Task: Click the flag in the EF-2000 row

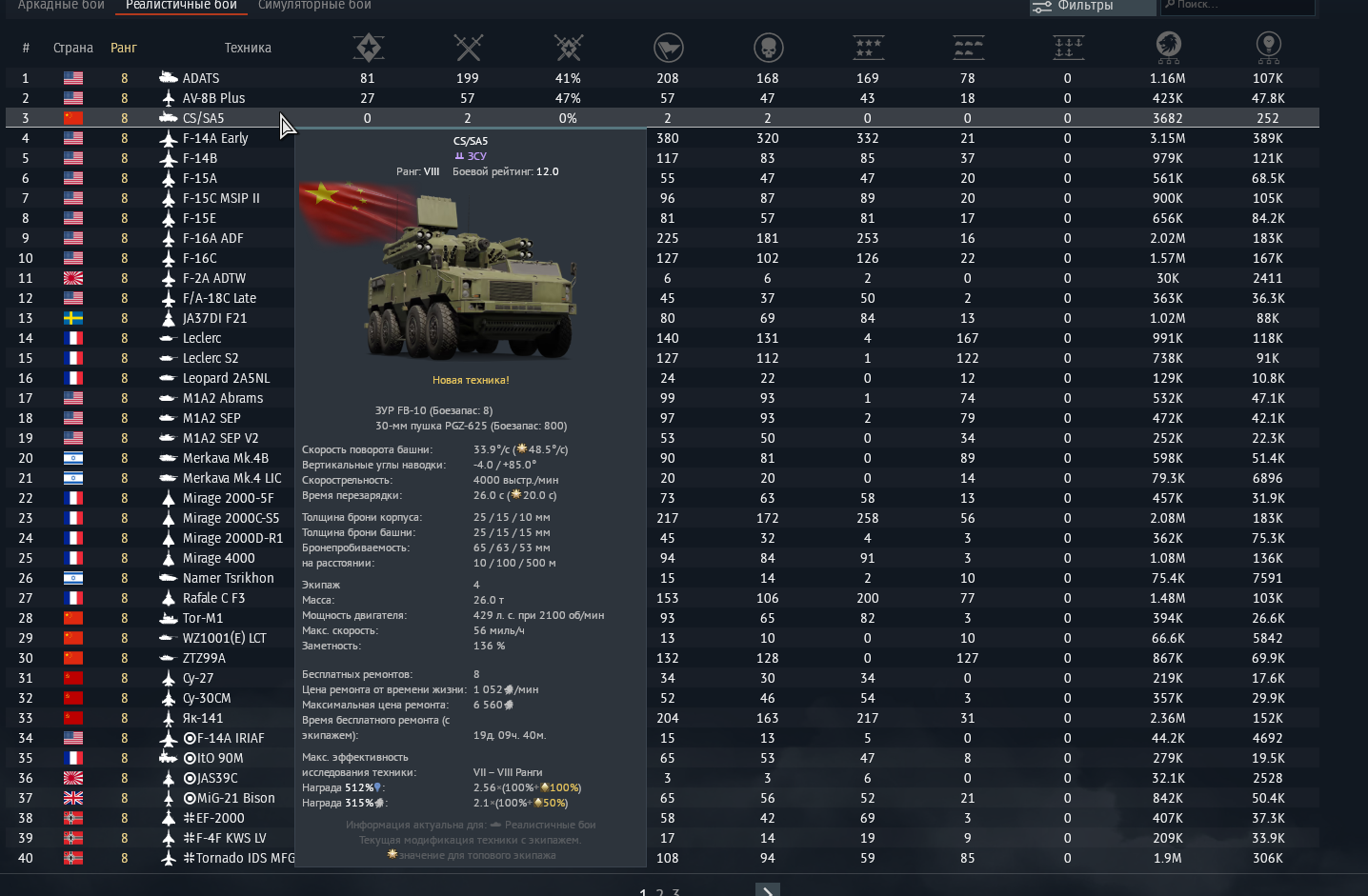Action: 73,818
